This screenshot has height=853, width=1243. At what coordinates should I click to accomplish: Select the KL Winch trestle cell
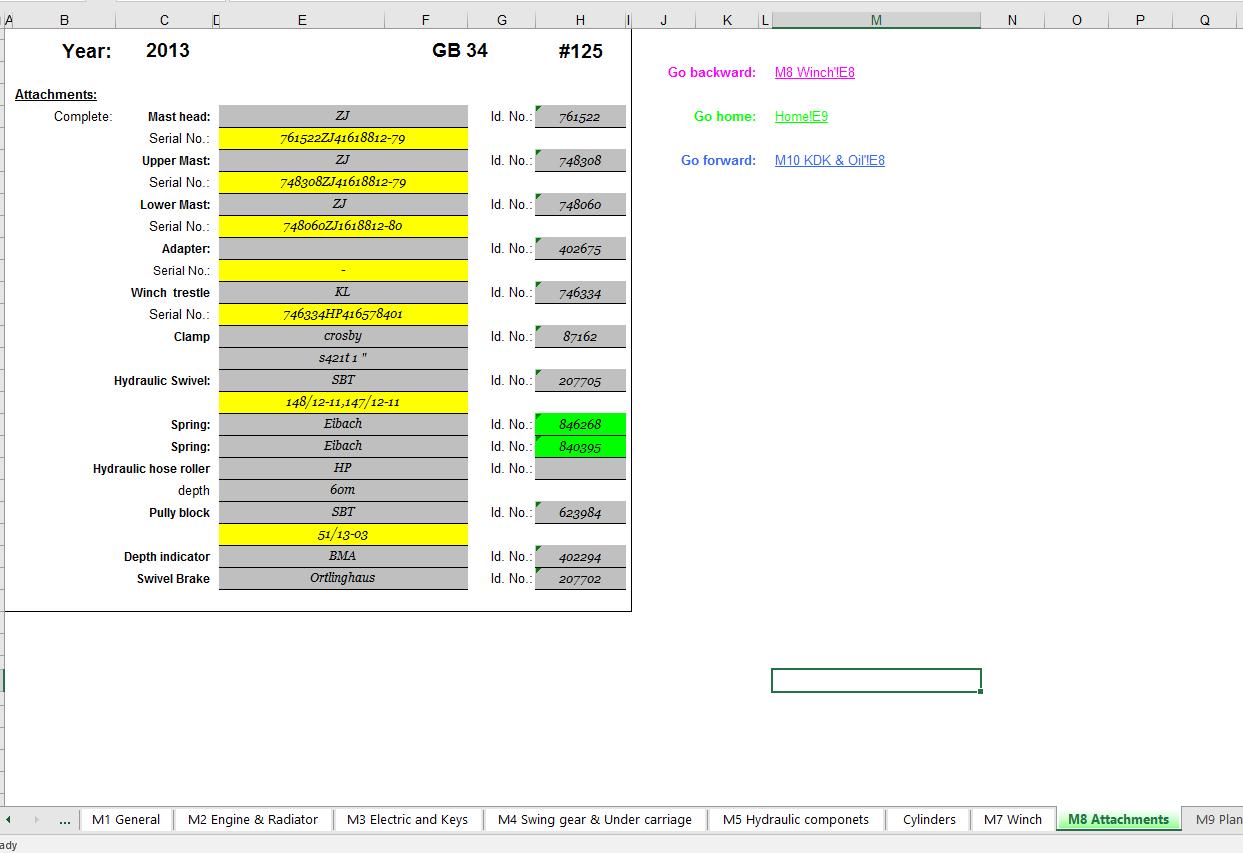pyautogui.click(x=343, y=292)
